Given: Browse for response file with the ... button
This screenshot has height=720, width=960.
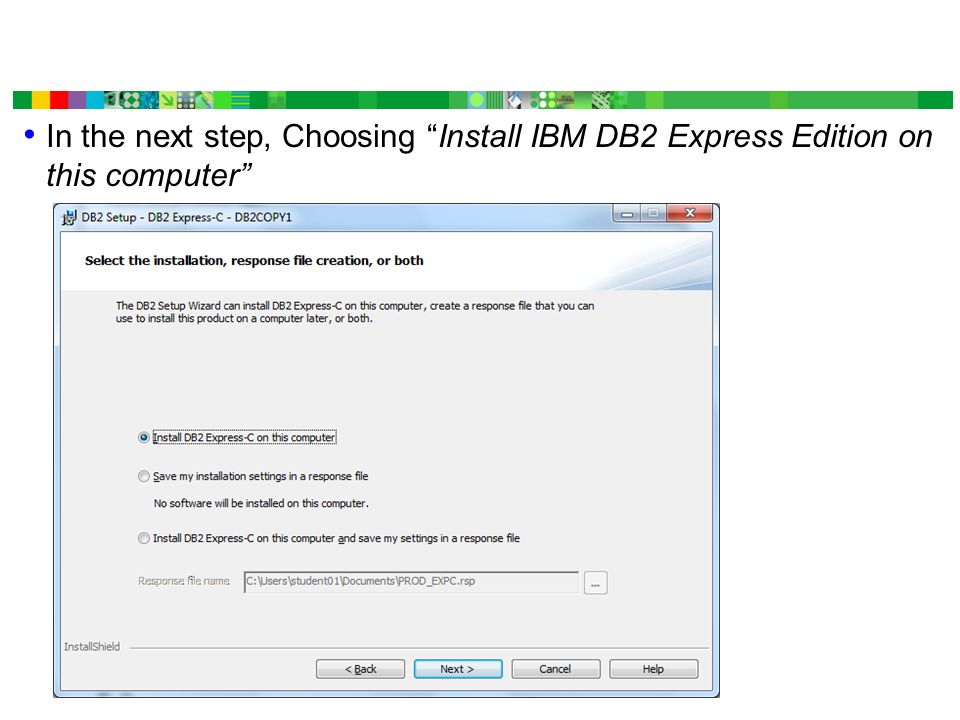Looking at the screenshot, I should pos(595,582).
